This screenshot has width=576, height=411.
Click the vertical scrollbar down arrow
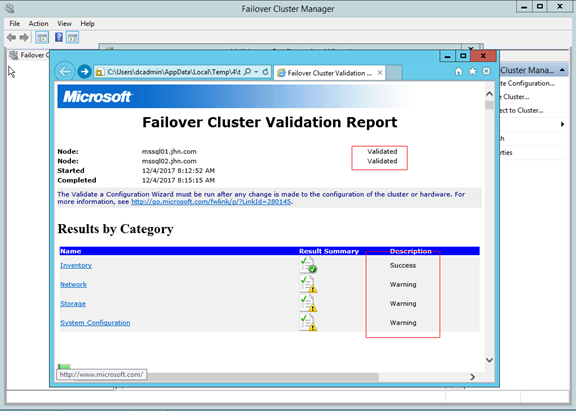(489, 360)
